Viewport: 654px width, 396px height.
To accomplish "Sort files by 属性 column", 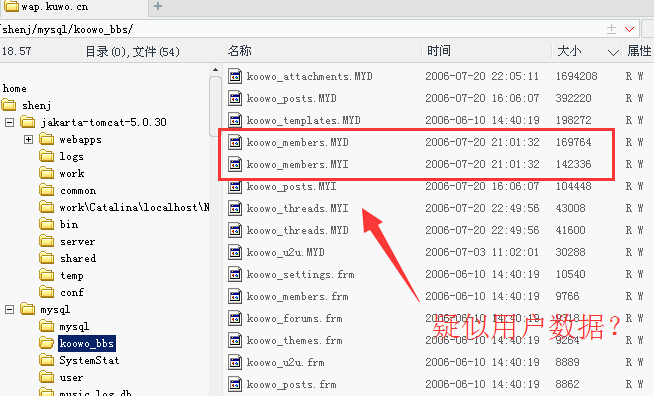I will point(639,51).
